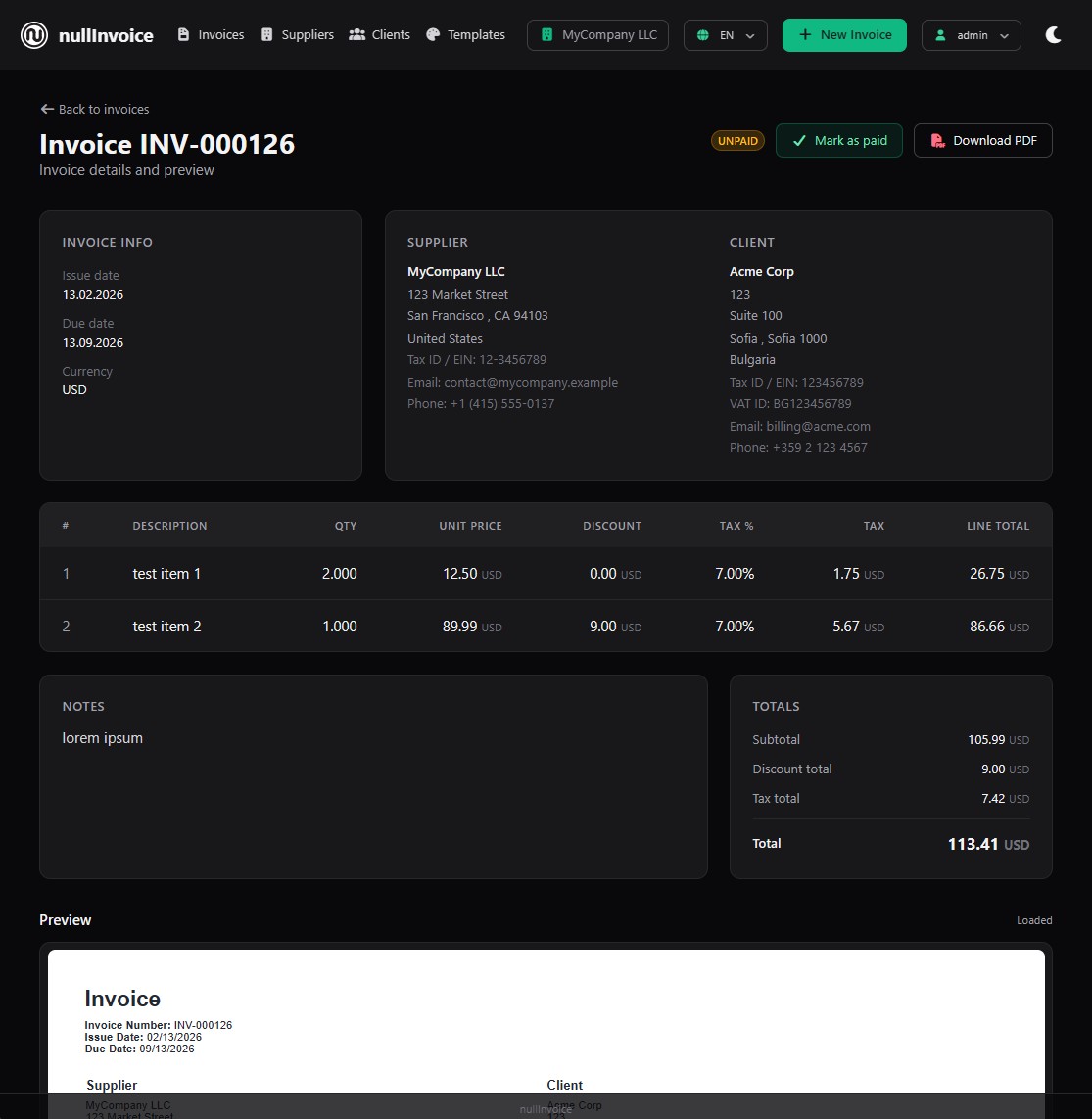Click line total 86.66 USD
Screen dimensions: 1092x1119
point(999,626)
